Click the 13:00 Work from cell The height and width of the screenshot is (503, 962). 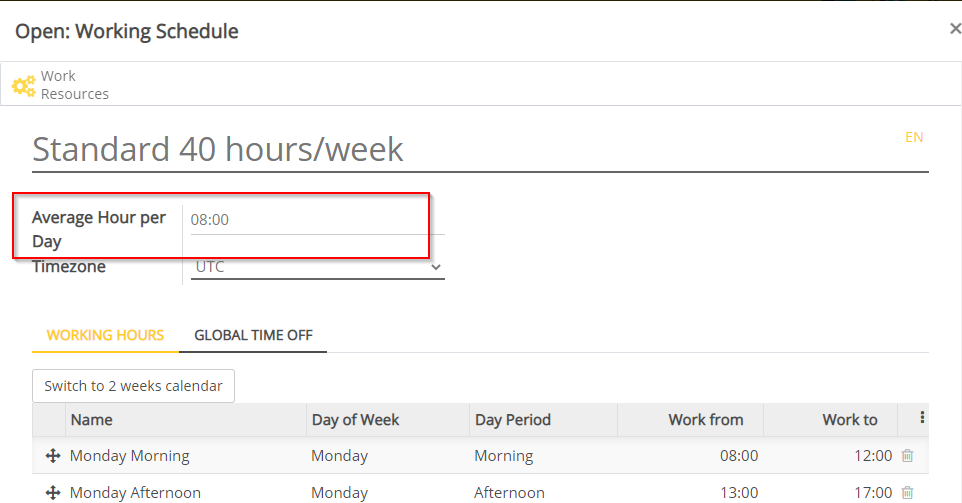click(x=739, y=492)
